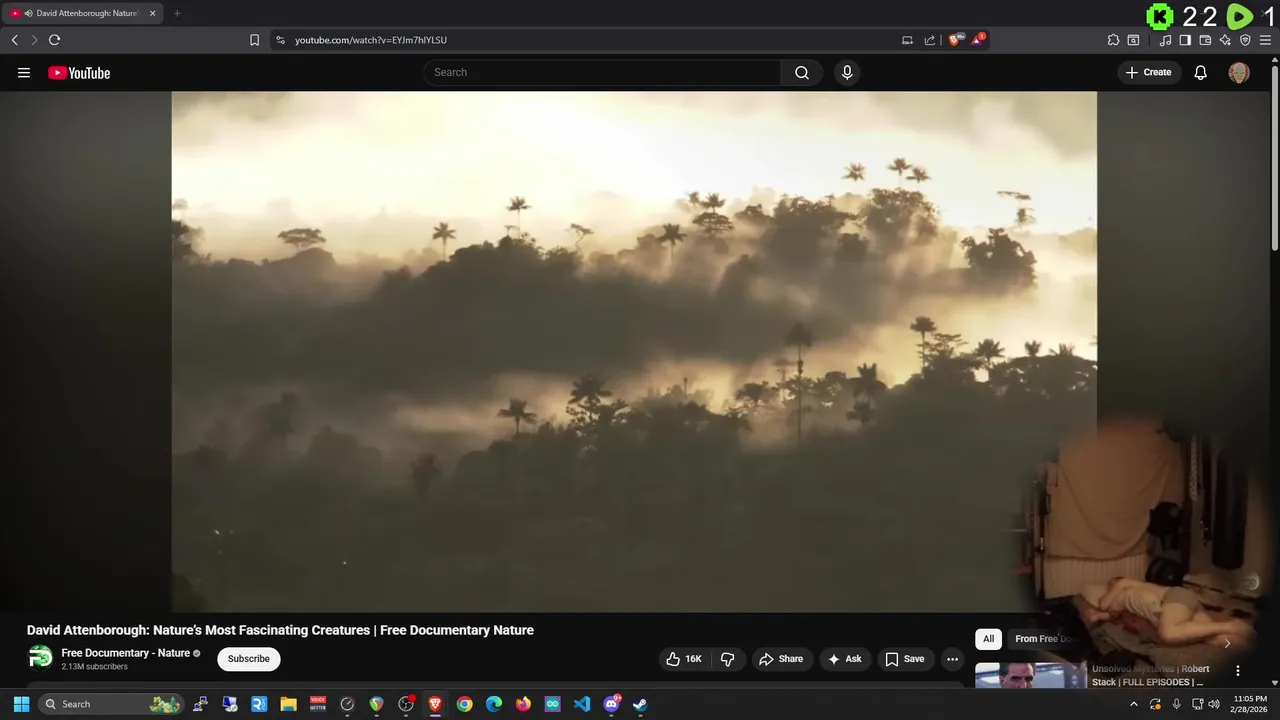Viewport: 1280px width, 720px height.
Task: Dislike the video with thumbs down
Action: click(x=727, y=659)
